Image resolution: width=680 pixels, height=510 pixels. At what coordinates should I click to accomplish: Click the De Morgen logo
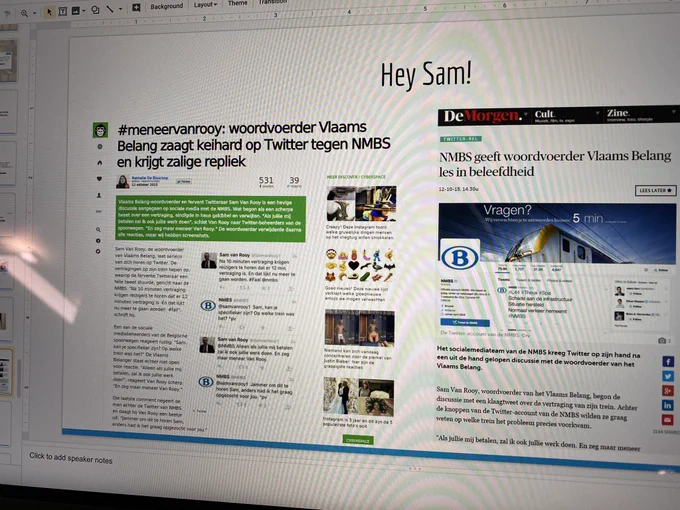482,116
